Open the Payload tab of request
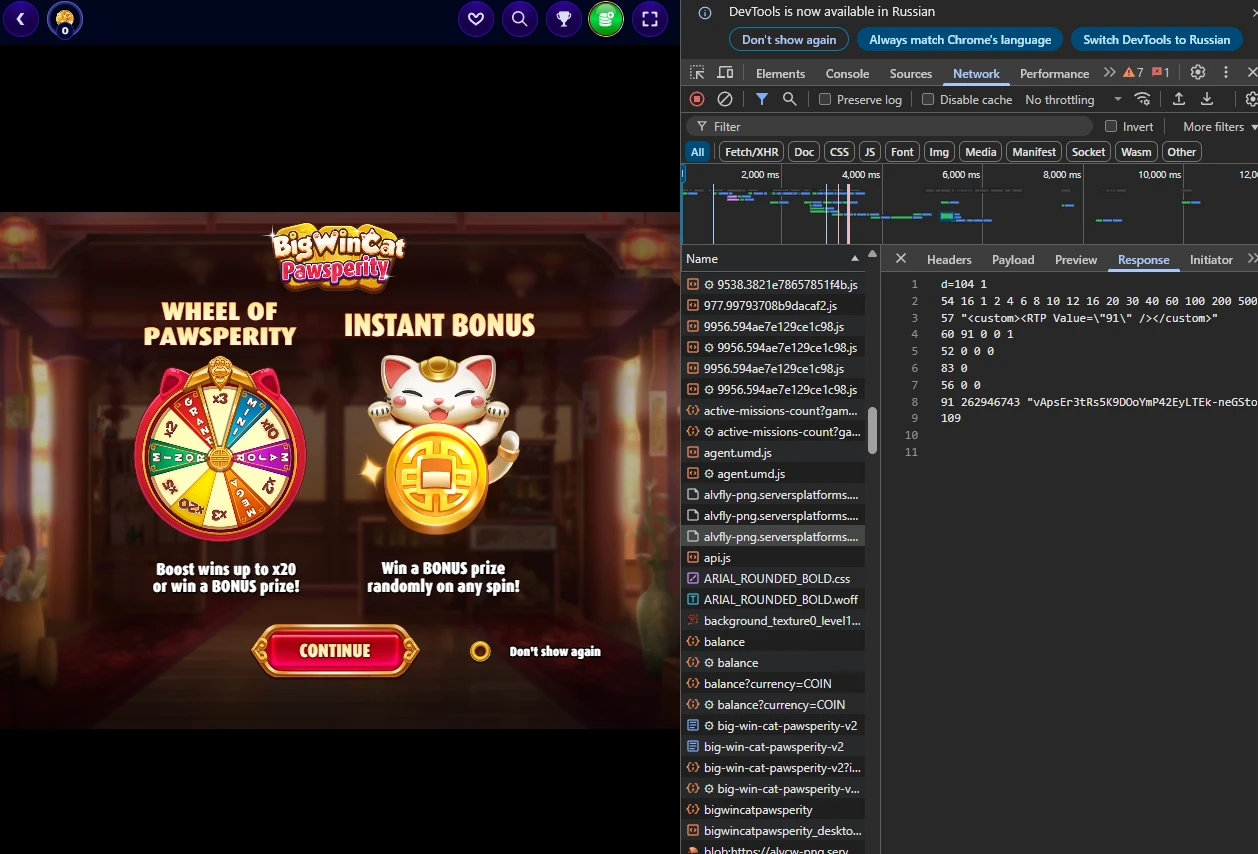The image size is (1258, 854). 1013,260
